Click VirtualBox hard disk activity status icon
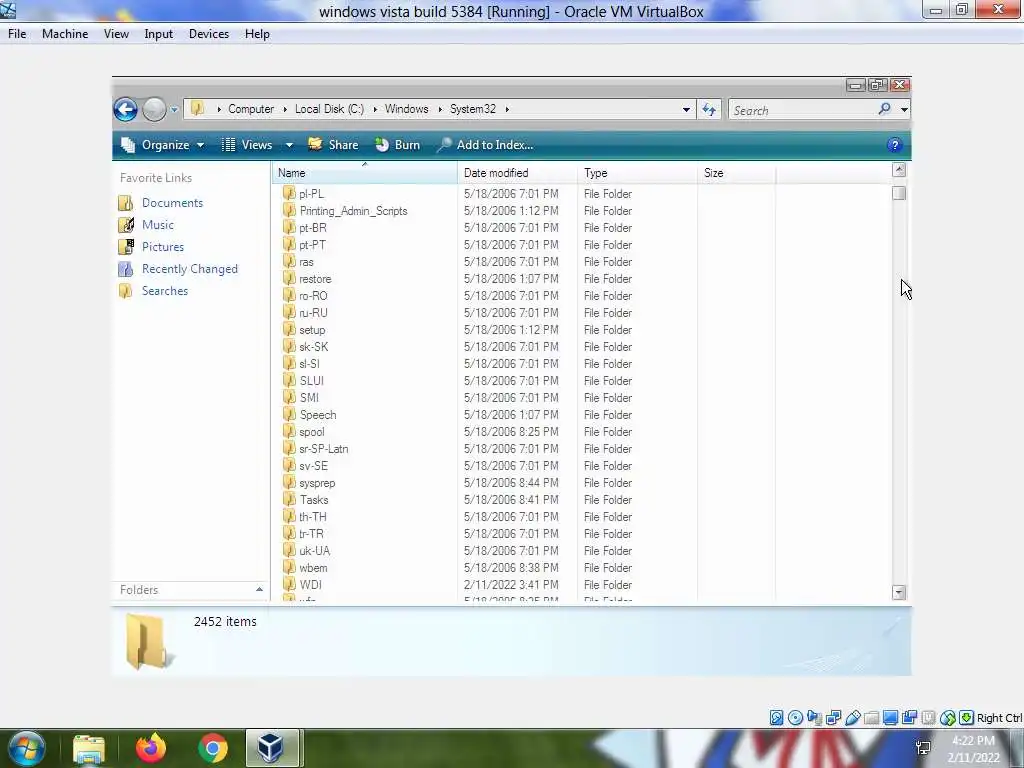Image resolution: width=1024 pixels, height=768 pixels. click(x=776, y=718)
